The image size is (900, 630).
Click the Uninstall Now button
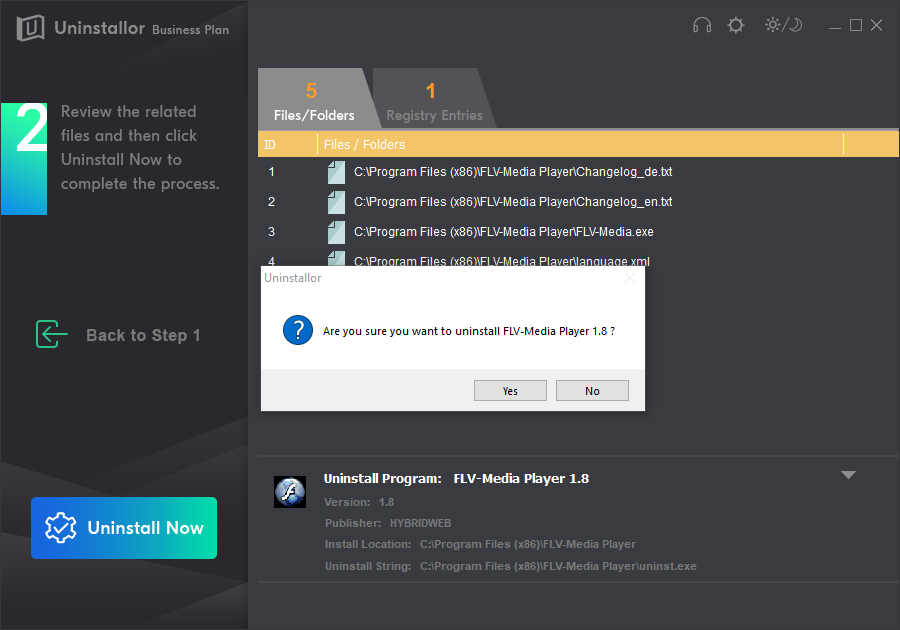[x=124, y=528]
